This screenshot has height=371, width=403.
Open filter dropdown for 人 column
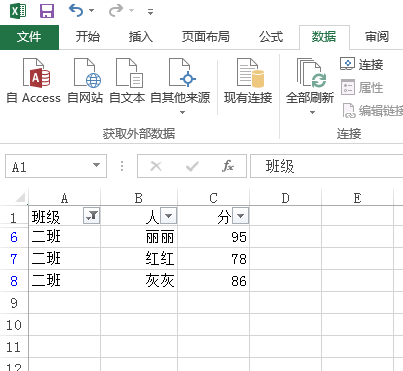(x=169, y=216)
